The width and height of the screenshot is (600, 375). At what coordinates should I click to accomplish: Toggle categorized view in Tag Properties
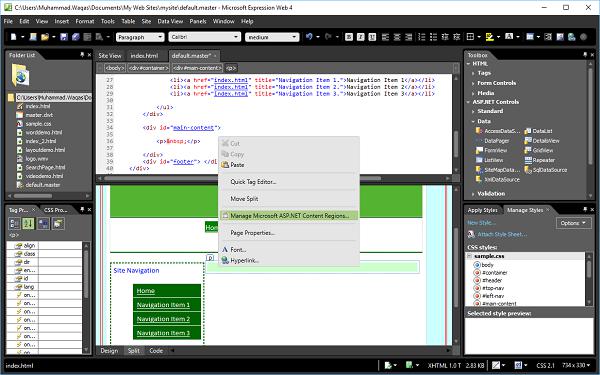click(x=14, y=223)
